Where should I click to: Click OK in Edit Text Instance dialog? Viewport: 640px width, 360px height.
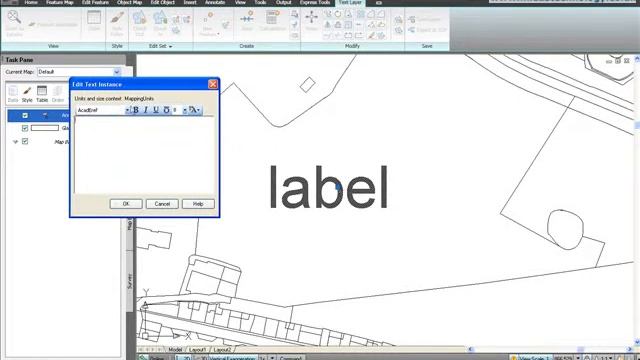pyautogui.click(x=126, y=204)
